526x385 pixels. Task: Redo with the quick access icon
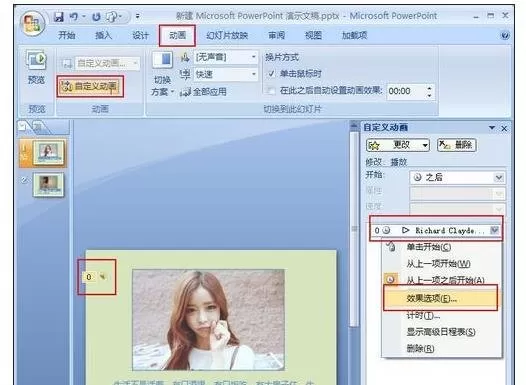tap(96, 16)
